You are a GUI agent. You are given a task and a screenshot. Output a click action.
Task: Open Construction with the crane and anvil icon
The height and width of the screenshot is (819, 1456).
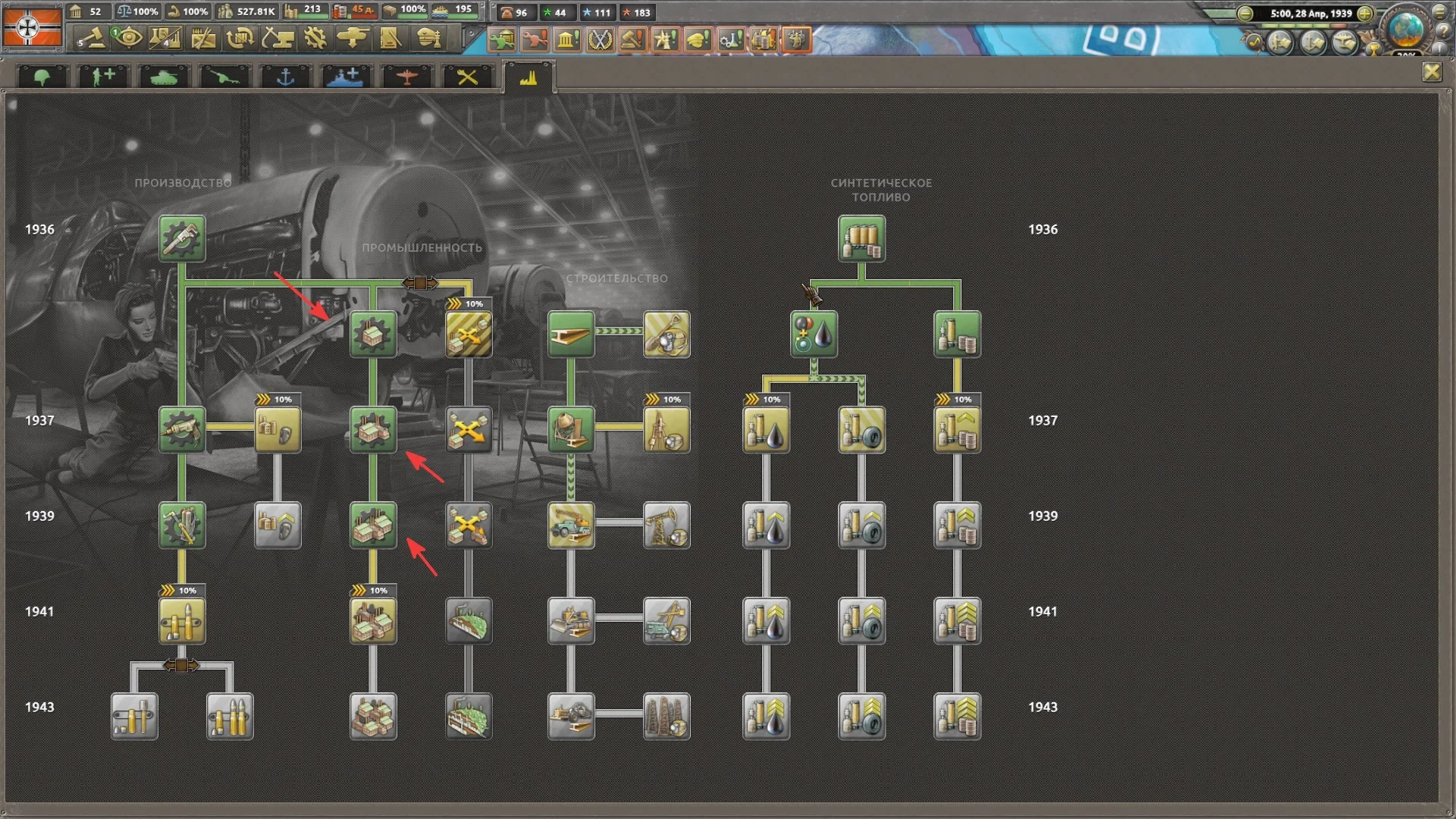(x=278, y=38)
